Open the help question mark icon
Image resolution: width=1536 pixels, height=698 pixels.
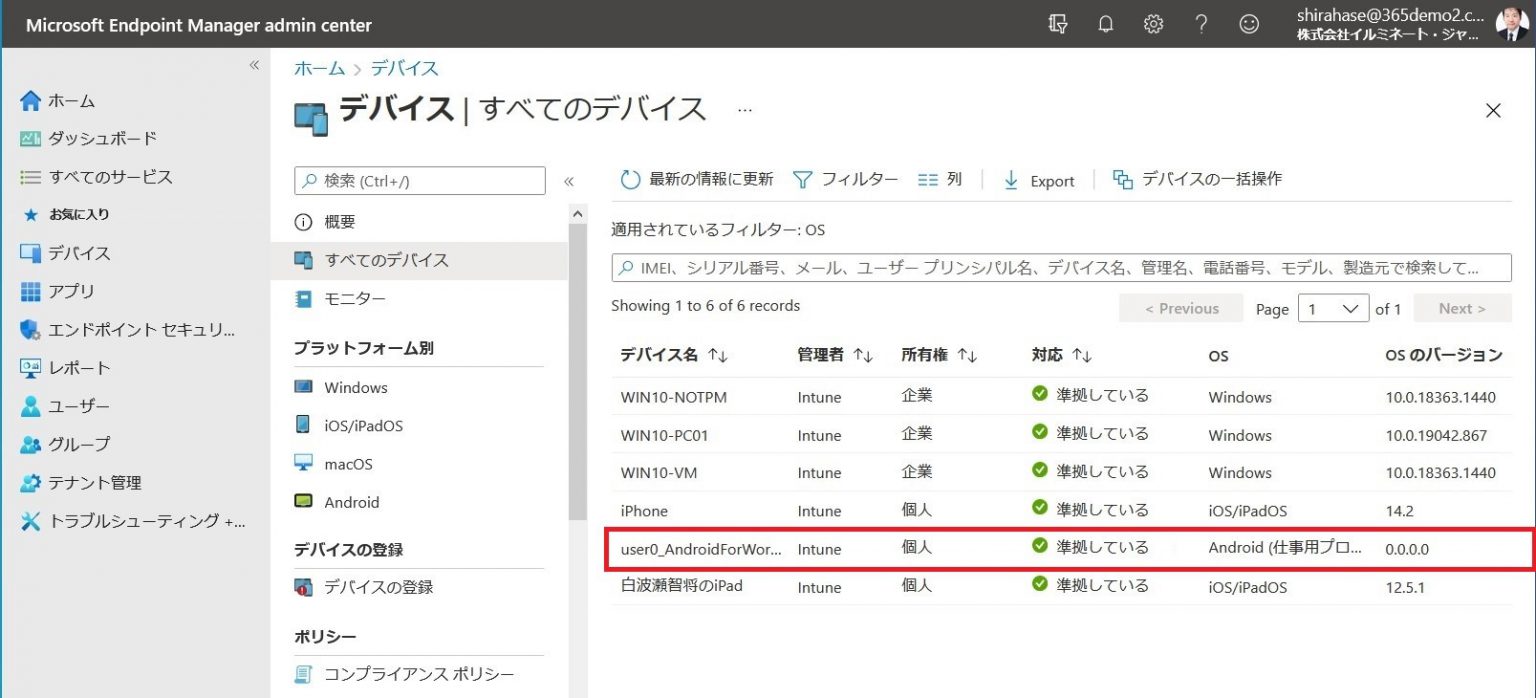tap(1200, 22)
